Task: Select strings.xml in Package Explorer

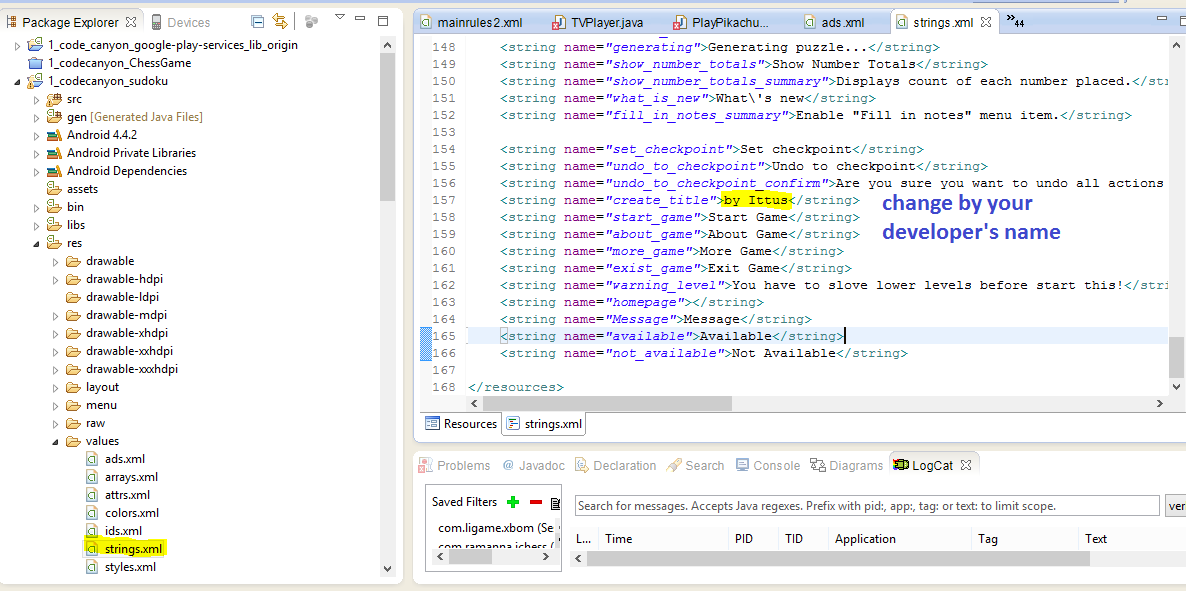Action: pos(133,549)
